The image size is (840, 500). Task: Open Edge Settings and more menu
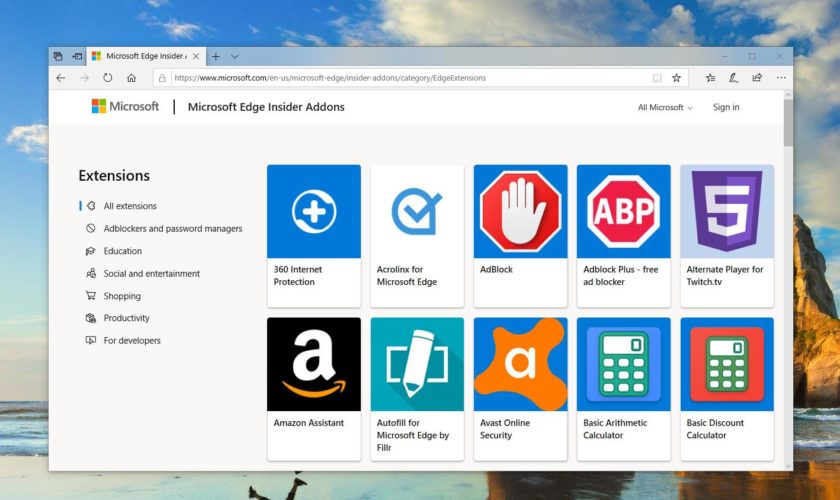780,78
